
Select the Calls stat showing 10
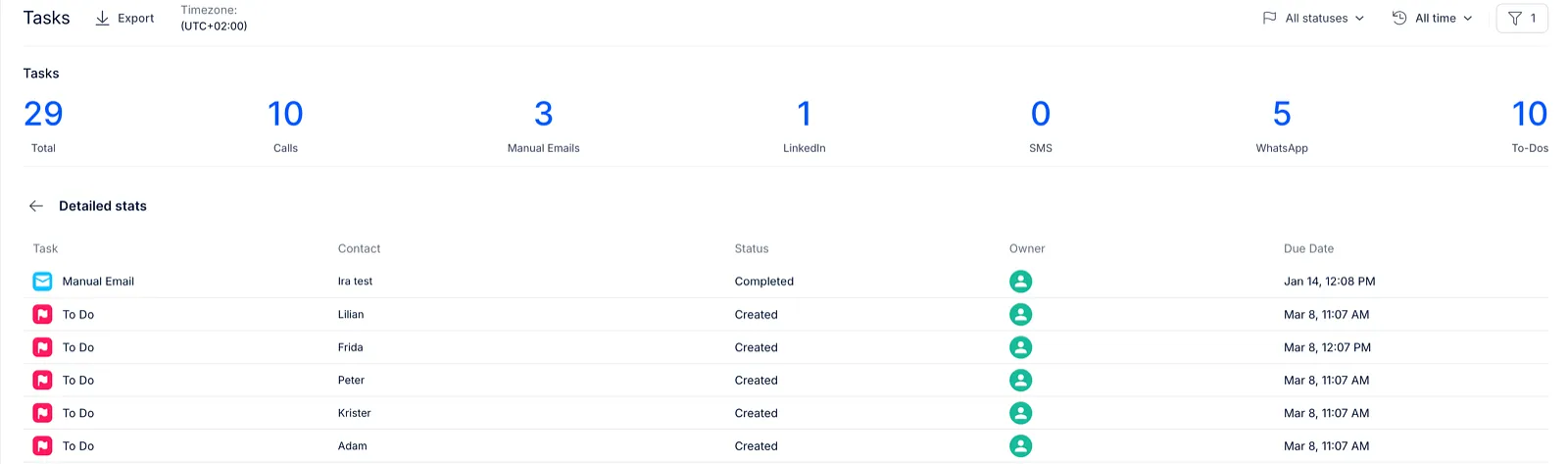285,125
